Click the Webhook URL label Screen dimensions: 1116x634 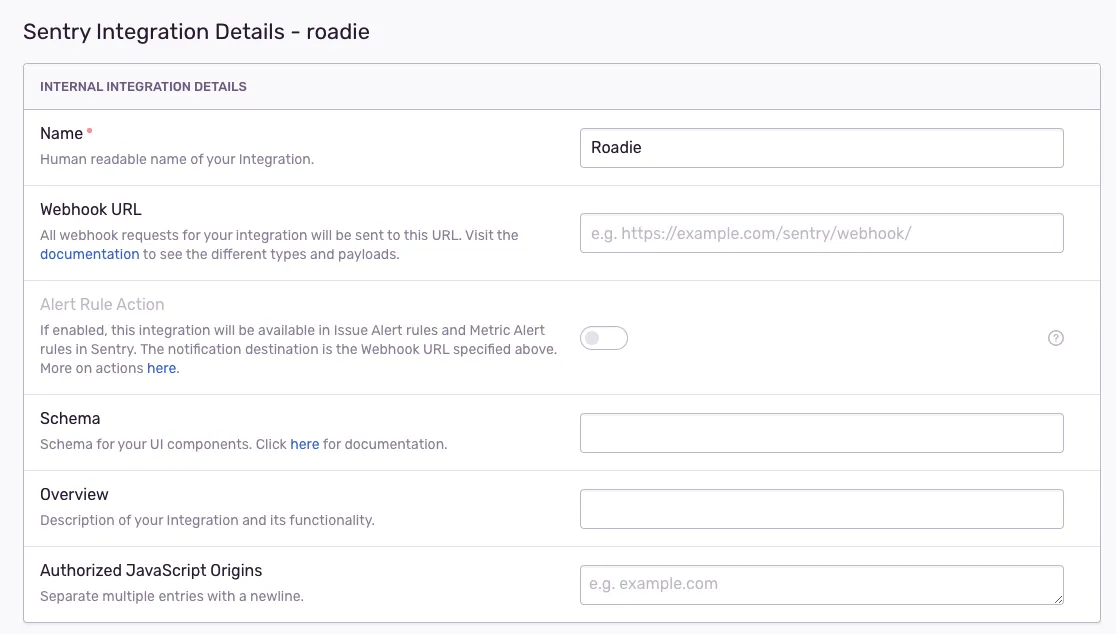pos(90,209)
